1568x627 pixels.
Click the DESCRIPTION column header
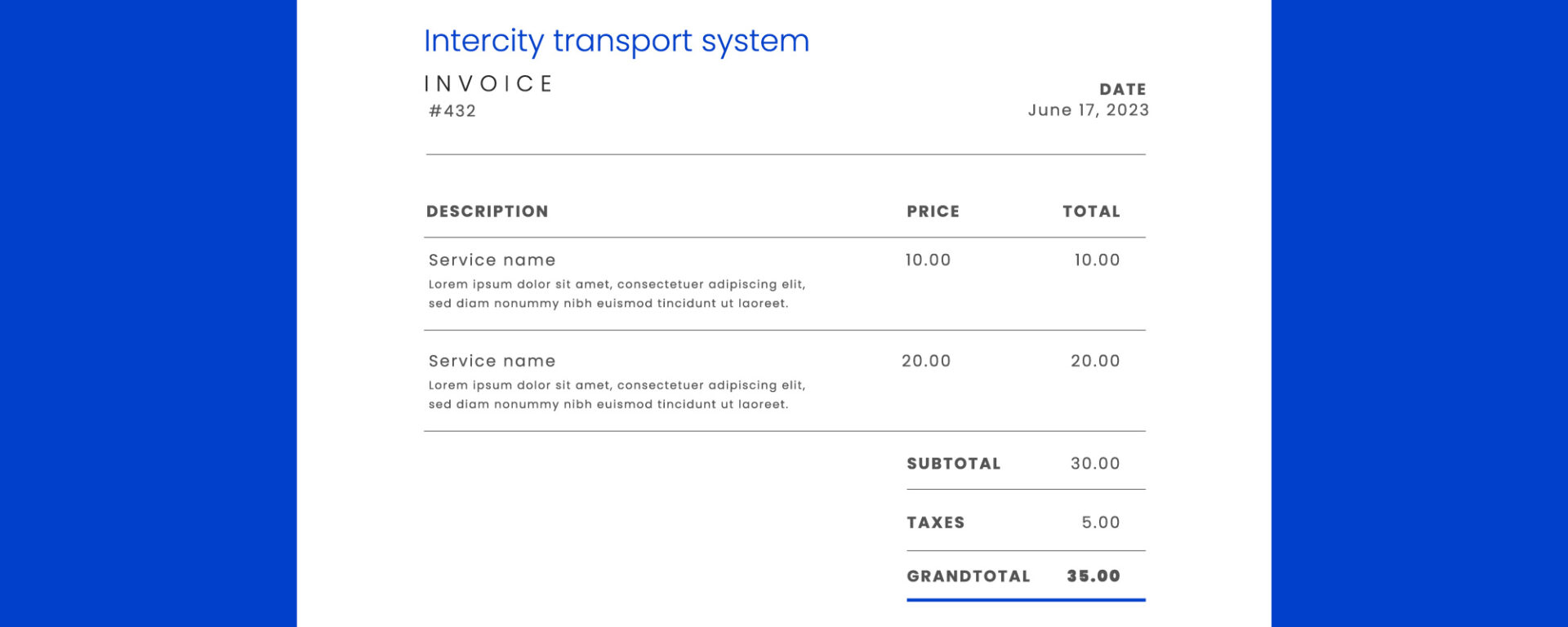coord(487,211)
